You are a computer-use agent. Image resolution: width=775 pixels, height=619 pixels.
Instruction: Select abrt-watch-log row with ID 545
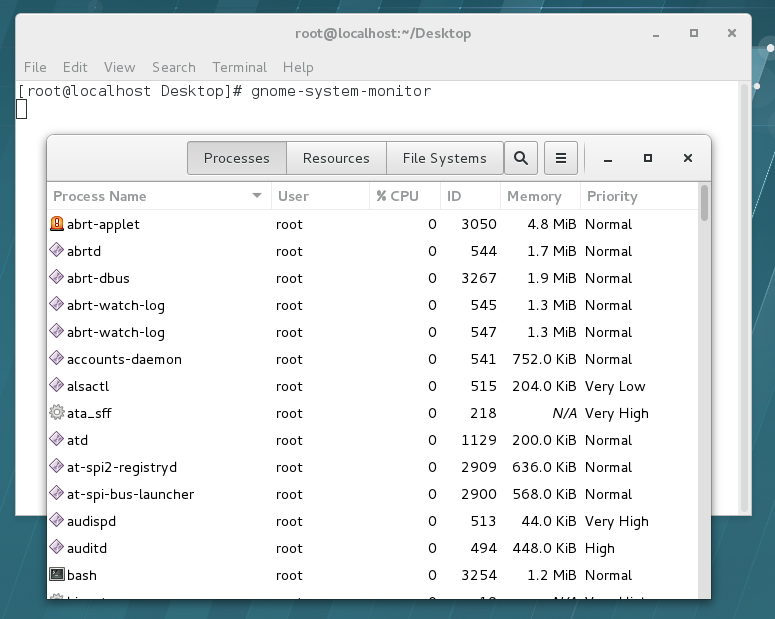(373, 305)
